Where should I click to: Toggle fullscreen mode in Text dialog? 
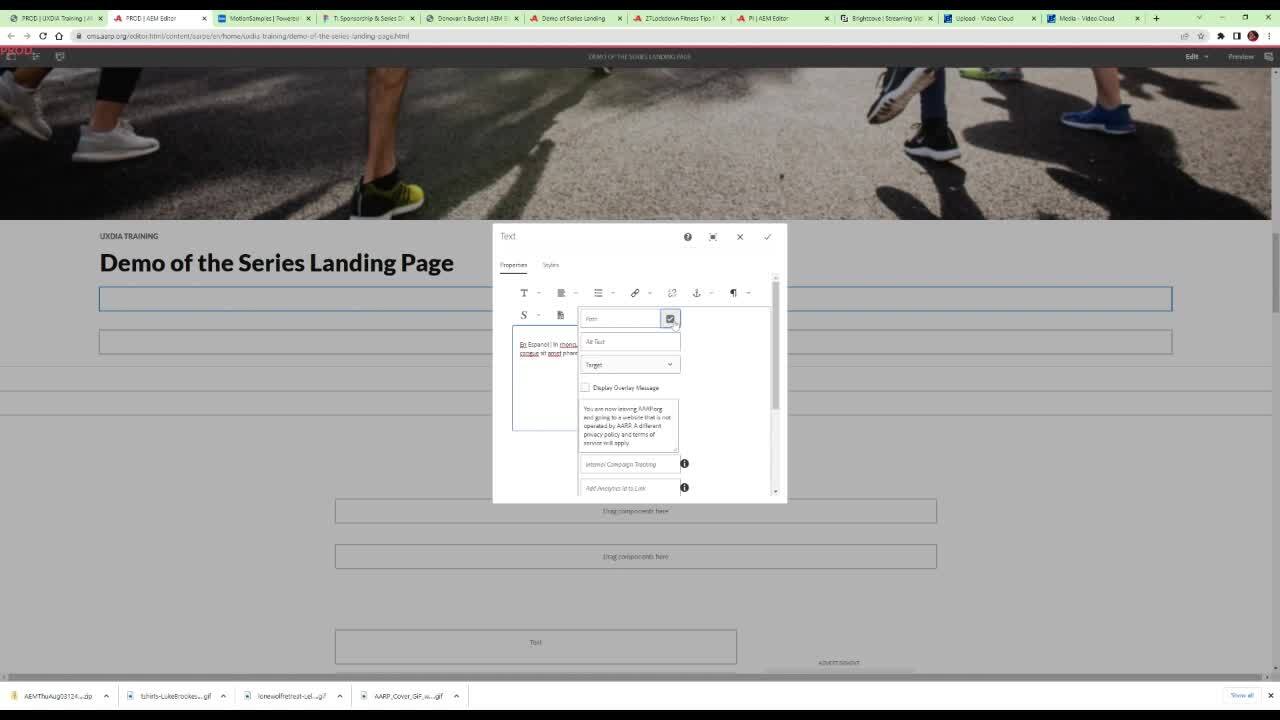coord(713,237)
